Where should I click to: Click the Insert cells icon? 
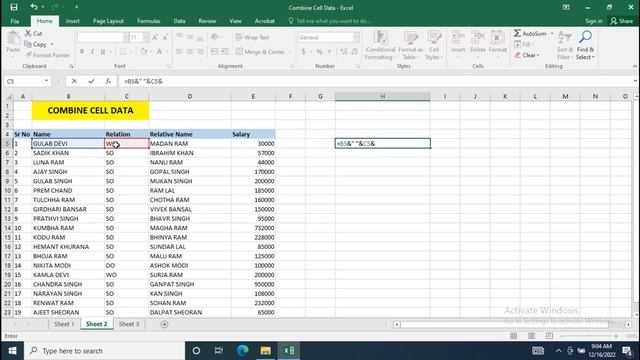[x=458, y=38]
